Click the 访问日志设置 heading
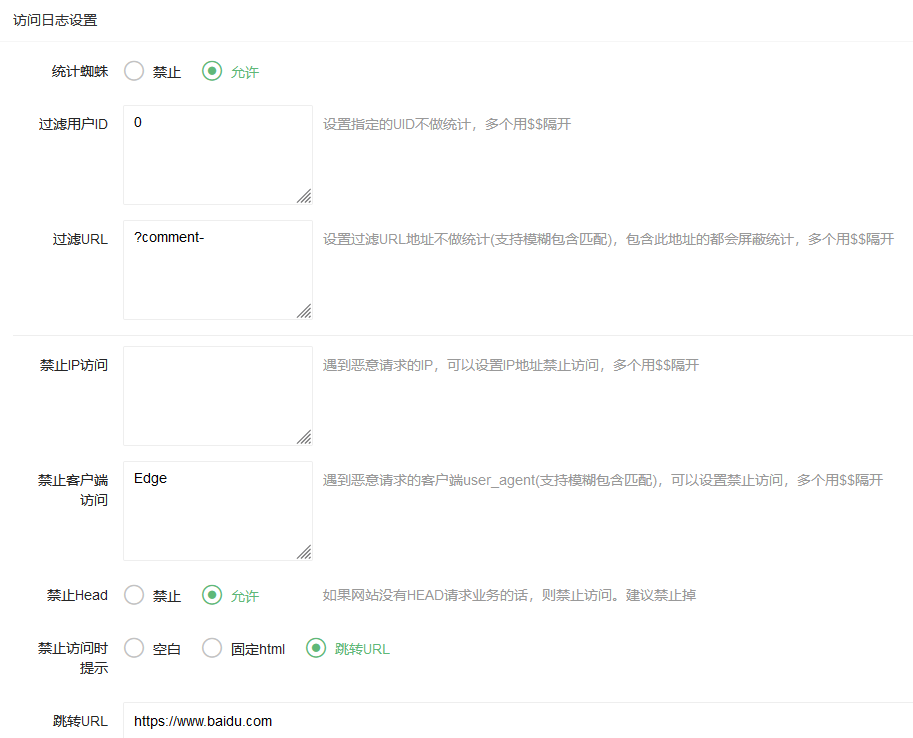This screenshot has height=738, width=913. [x=55, y=20]
